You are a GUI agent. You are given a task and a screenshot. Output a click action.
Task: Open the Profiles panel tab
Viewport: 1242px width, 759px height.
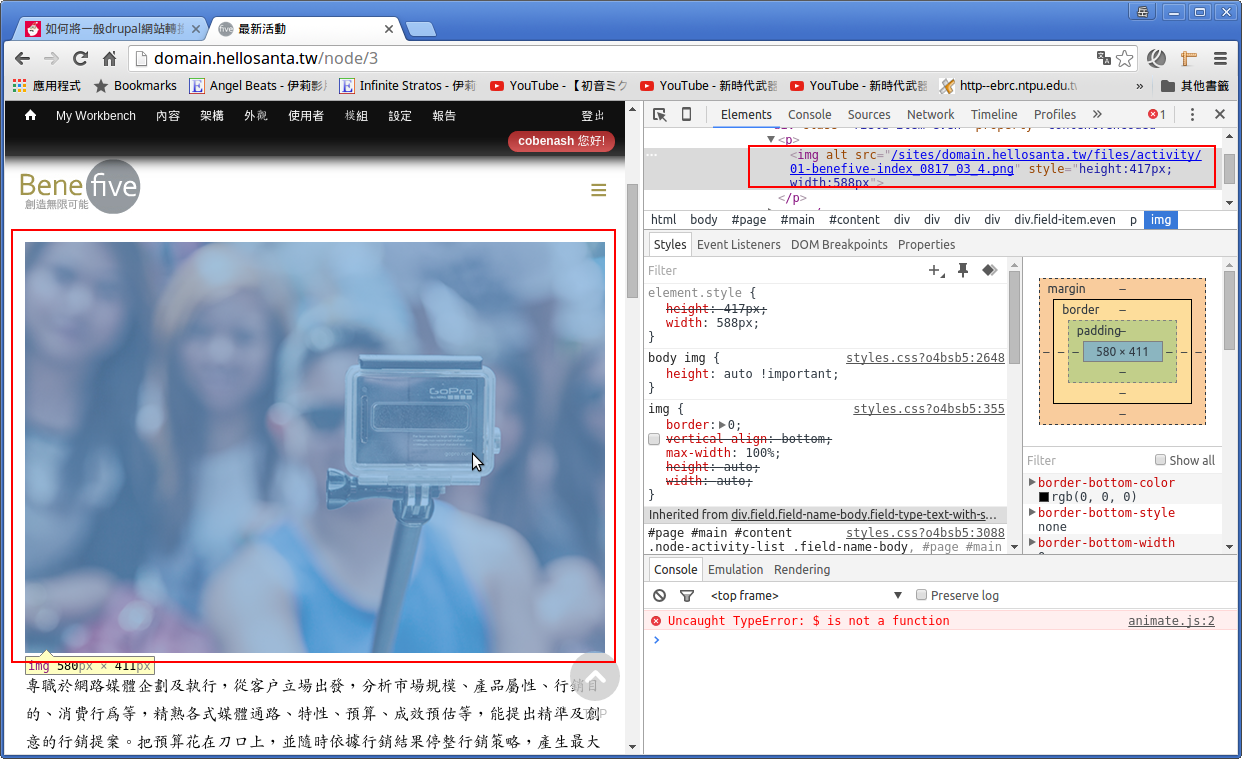click(1055, 115)
